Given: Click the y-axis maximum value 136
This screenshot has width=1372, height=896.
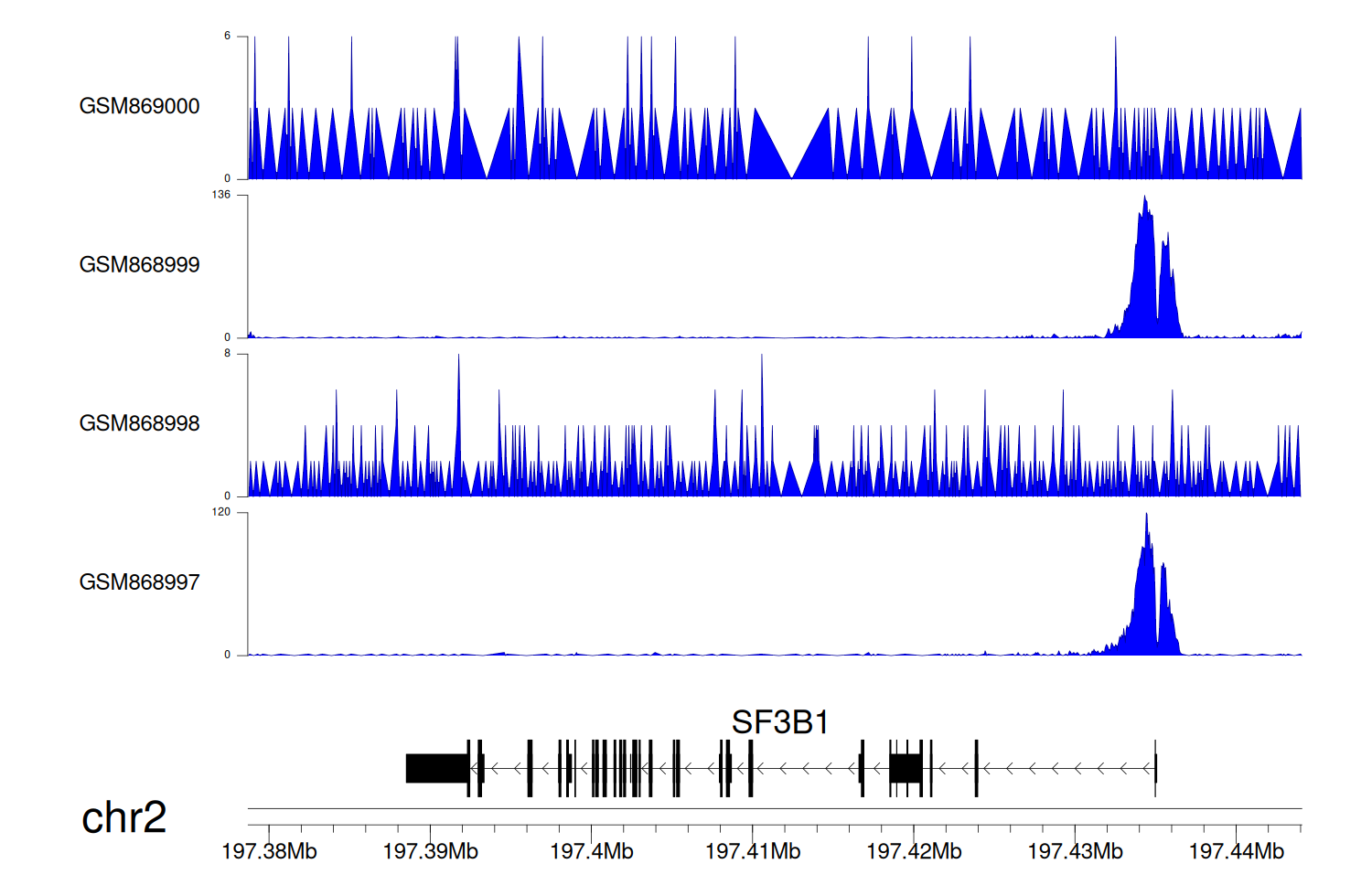Looking at the screenshot, I should pyautogui.click(x=220, y=195).
